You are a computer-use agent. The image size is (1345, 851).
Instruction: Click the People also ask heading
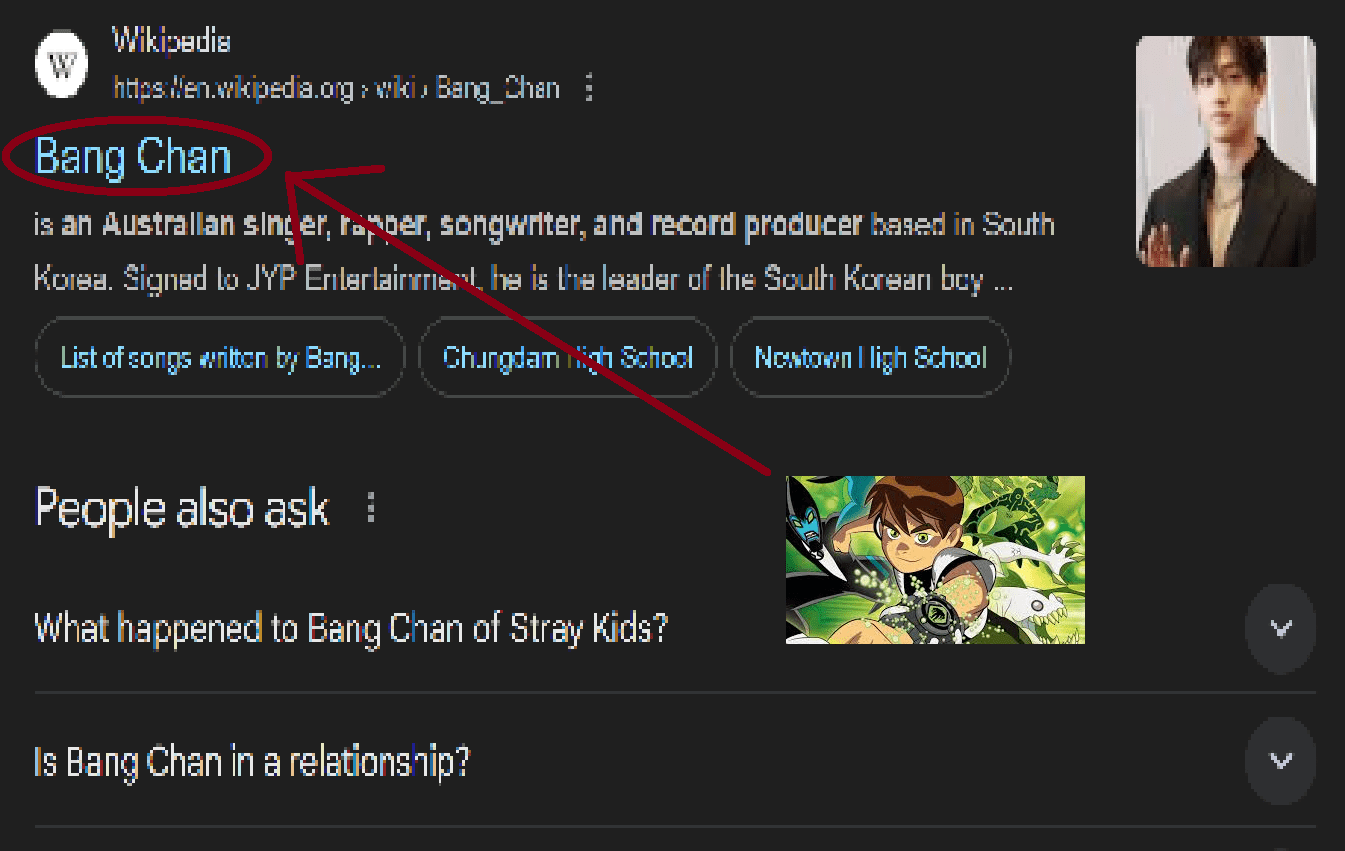tap(182, 508)
